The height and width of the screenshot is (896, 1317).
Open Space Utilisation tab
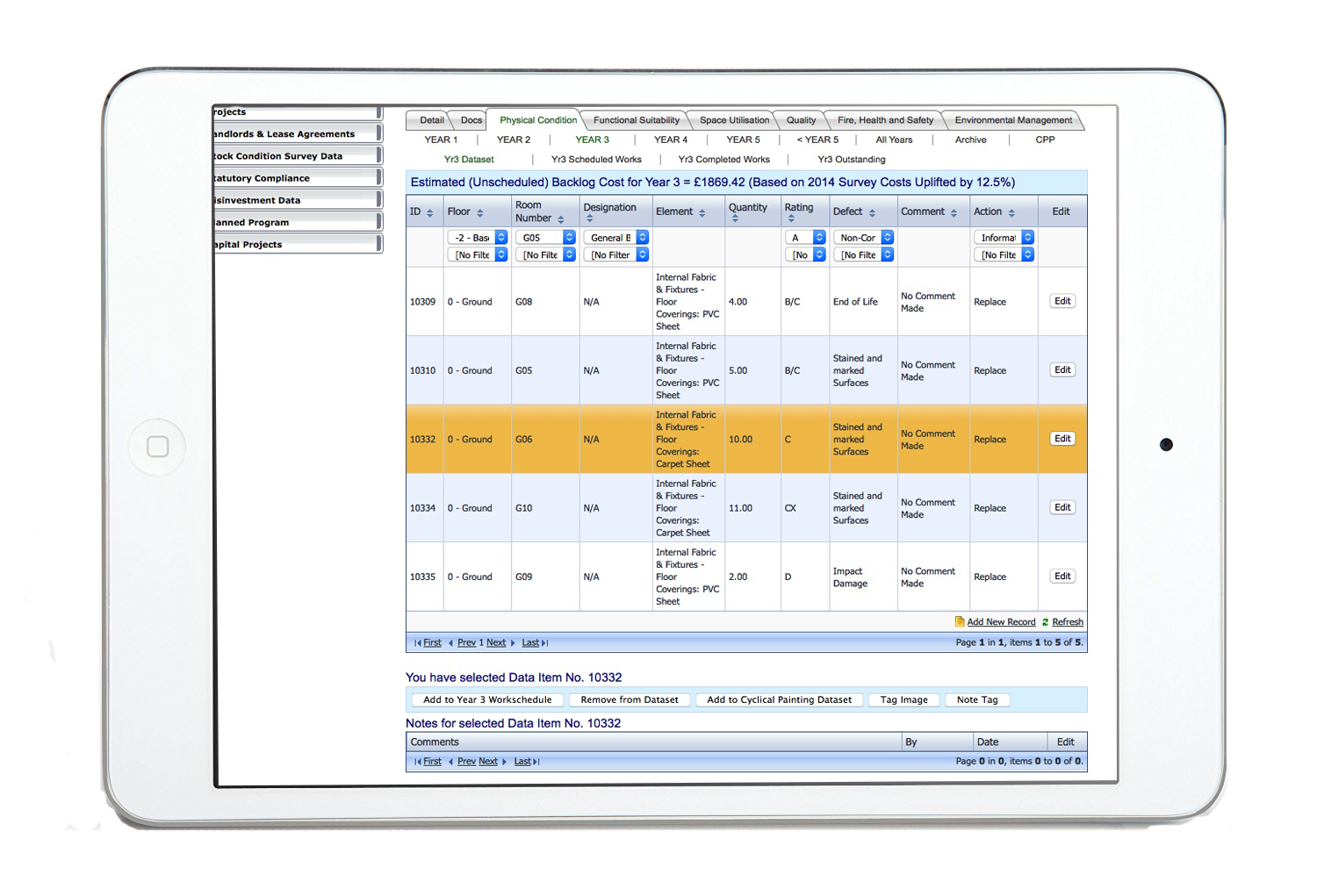point(734,120)
